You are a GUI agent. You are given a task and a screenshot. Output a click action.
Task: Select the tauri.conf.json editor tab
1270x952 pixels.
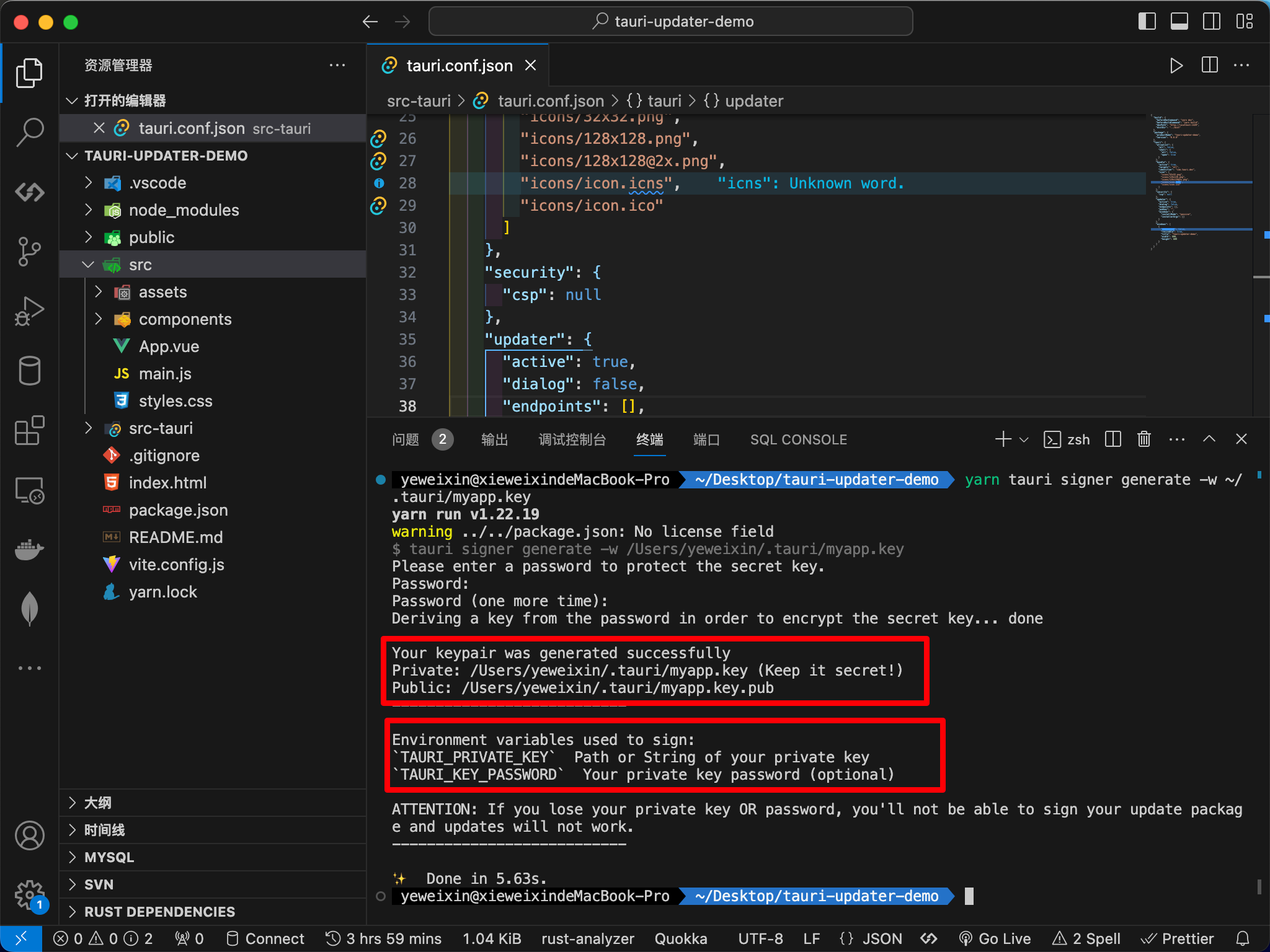[458, 66]
